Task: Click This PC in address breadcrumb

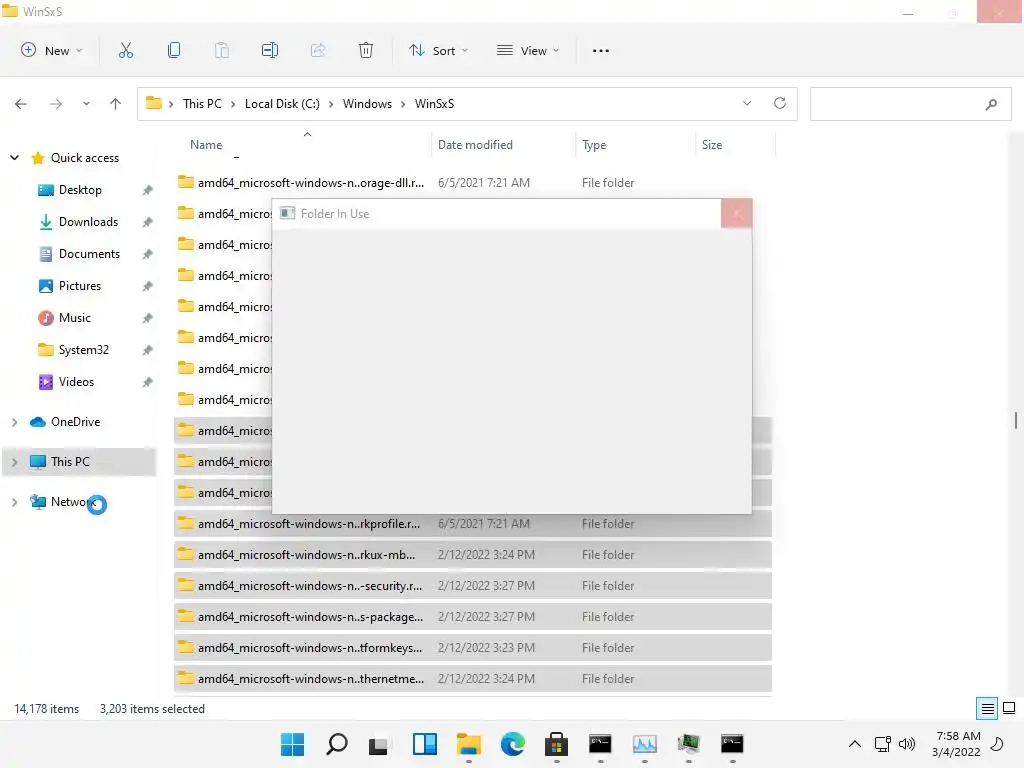Action: click(x=202, y=104)
